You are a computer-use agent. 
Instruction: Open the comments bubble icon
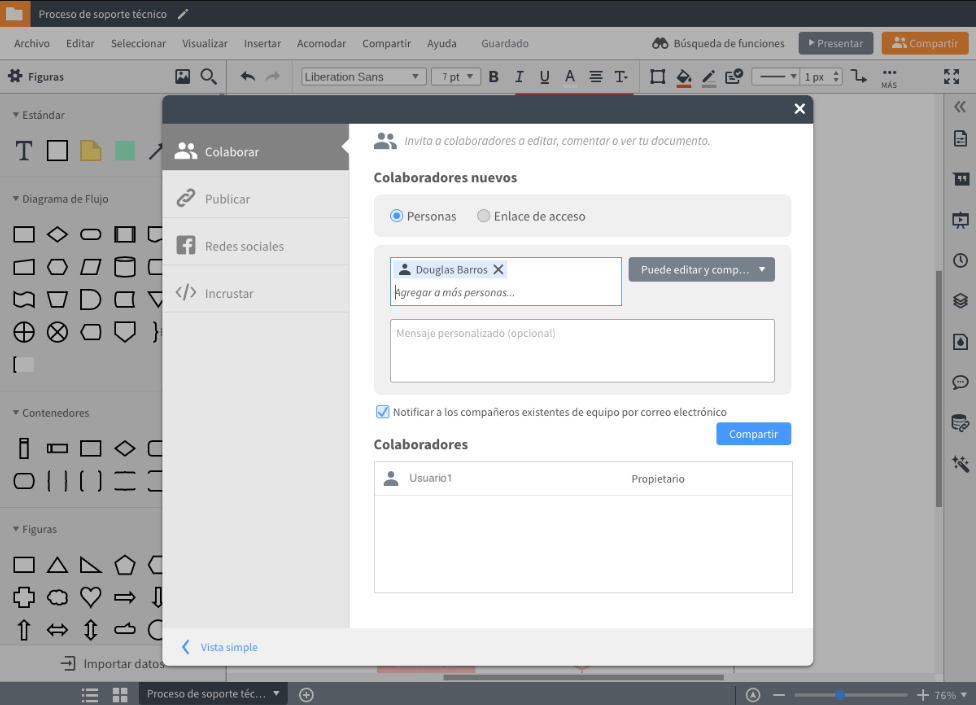[x=960, y=382]
